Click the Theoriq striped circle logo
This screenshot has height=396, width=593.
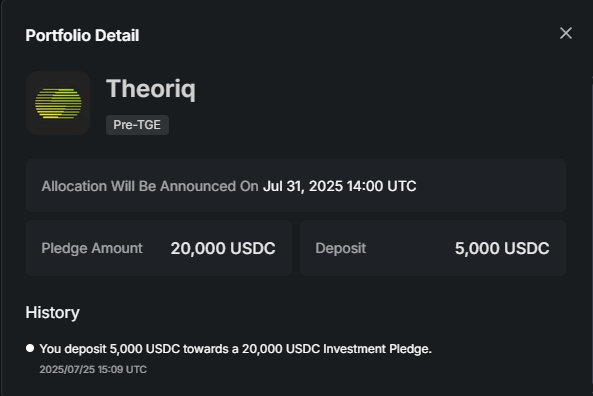tap(58, 103)
